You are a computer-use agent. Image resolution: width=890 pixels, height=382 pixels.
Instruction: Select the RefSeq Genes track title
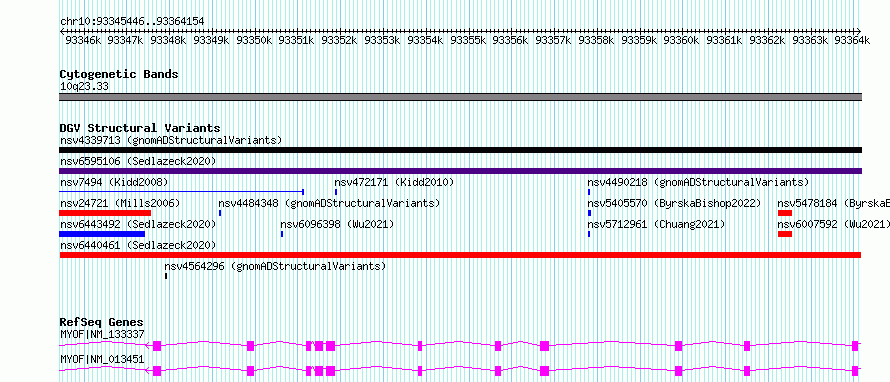(102, 322)
